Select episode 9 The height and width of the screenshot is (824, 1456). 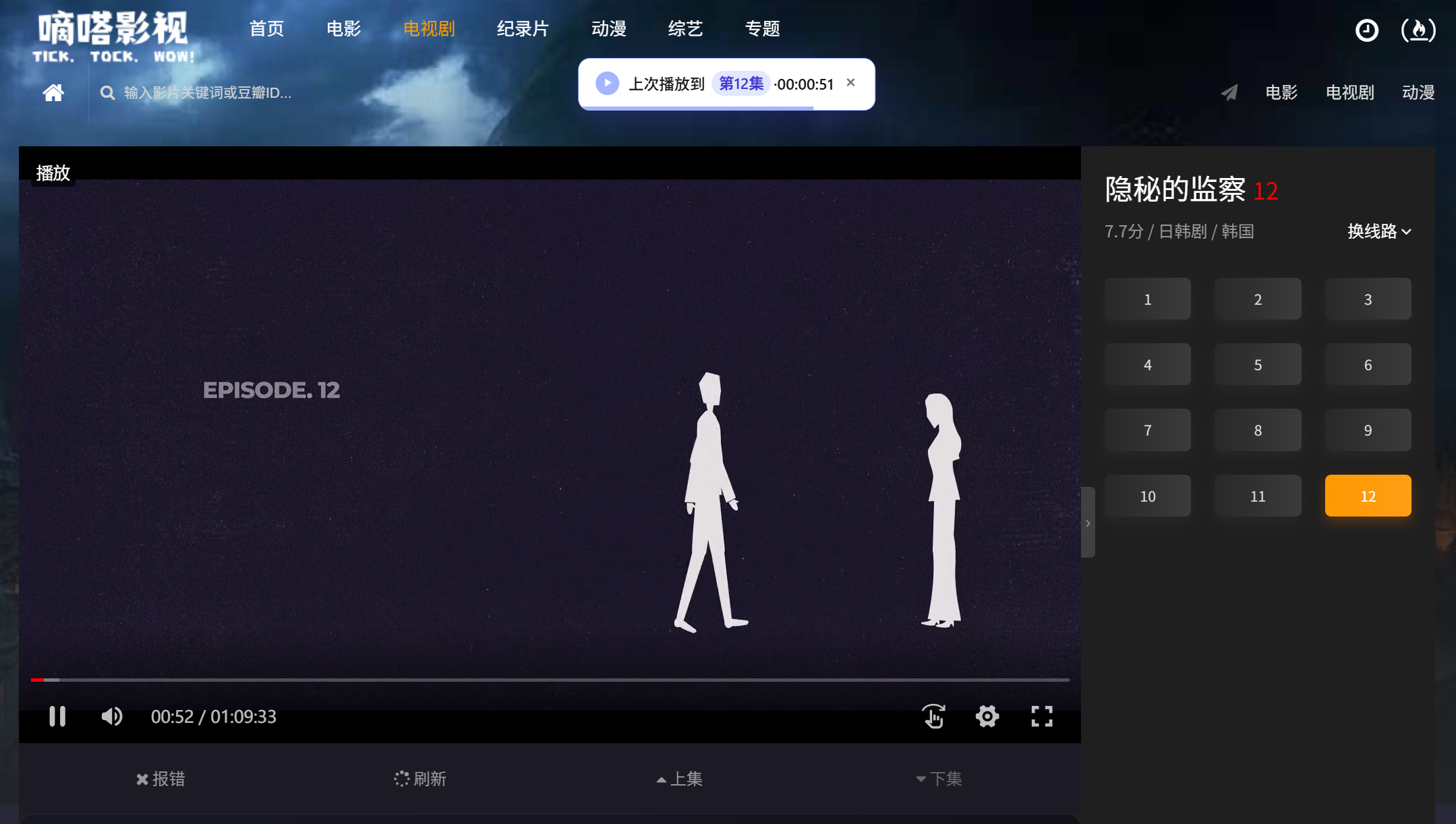point(1368,430)
